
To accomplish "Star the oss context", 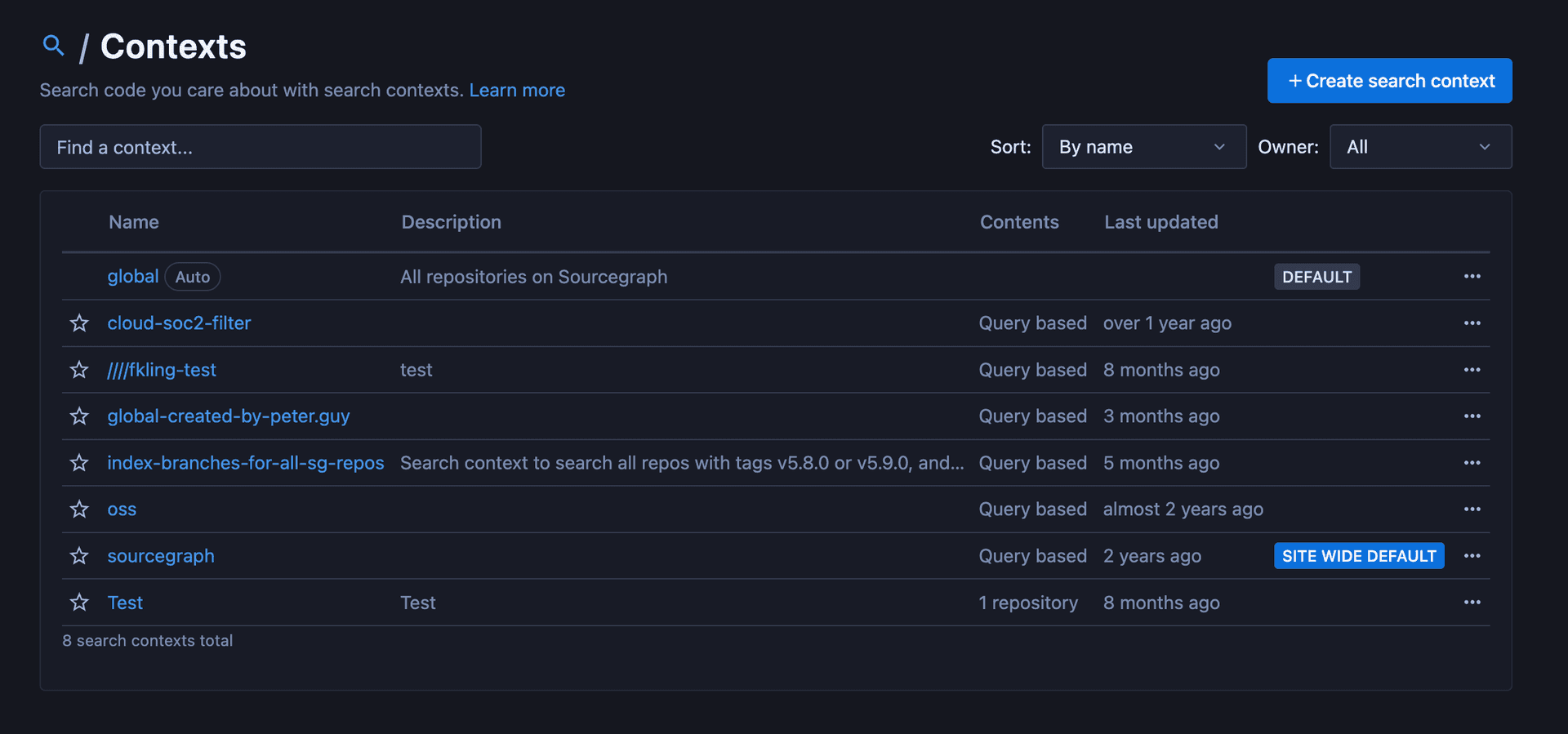I will point(79,509).
